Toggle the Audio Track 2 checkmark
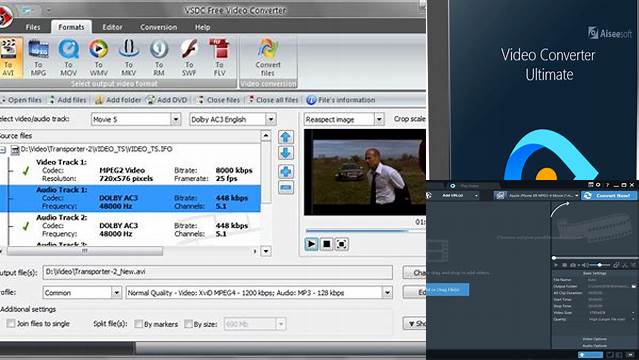Screen dimensions: 639x360 (x=26, y=226)
